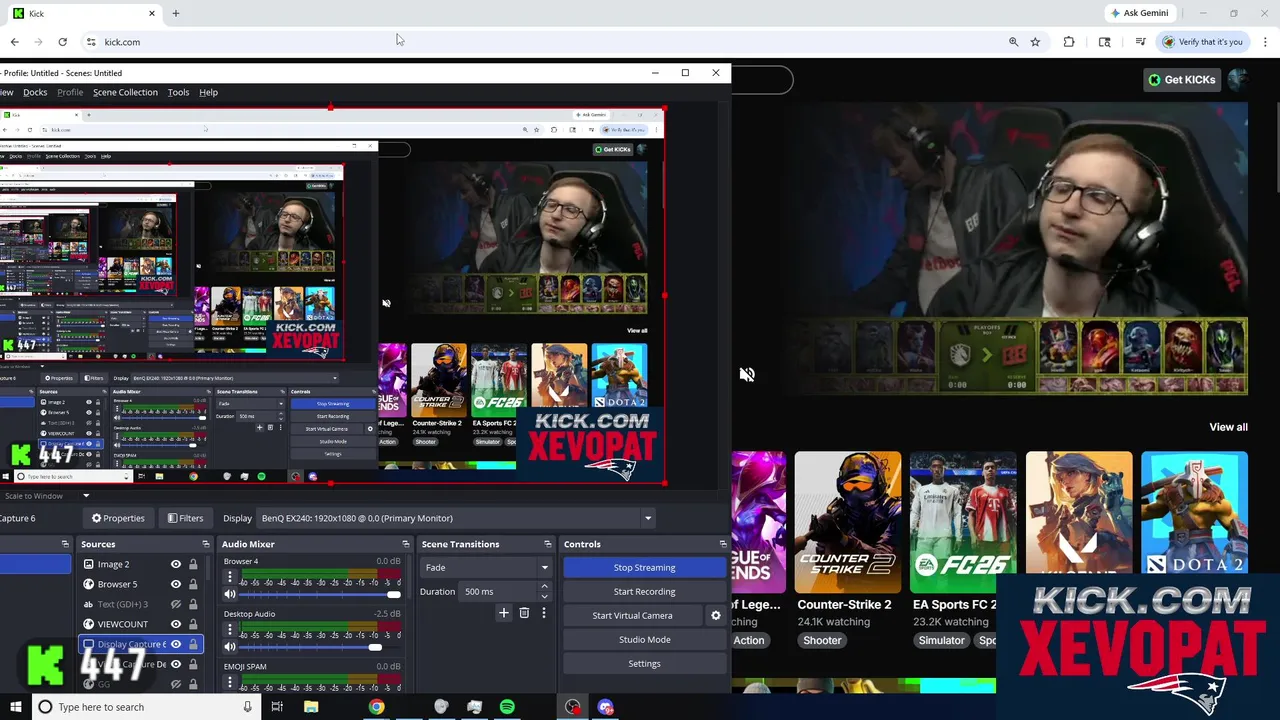
Task: Open transition properties three-dot menu
Action: coord(544,613)
